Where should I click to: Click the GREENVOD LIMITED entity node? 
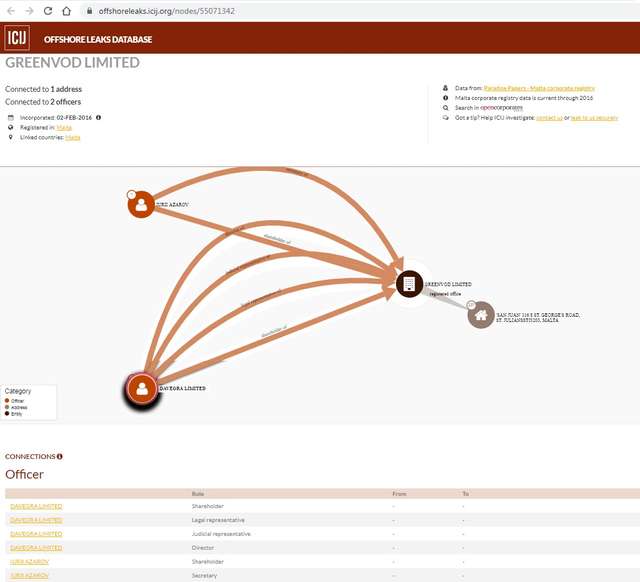coord(408,284)
